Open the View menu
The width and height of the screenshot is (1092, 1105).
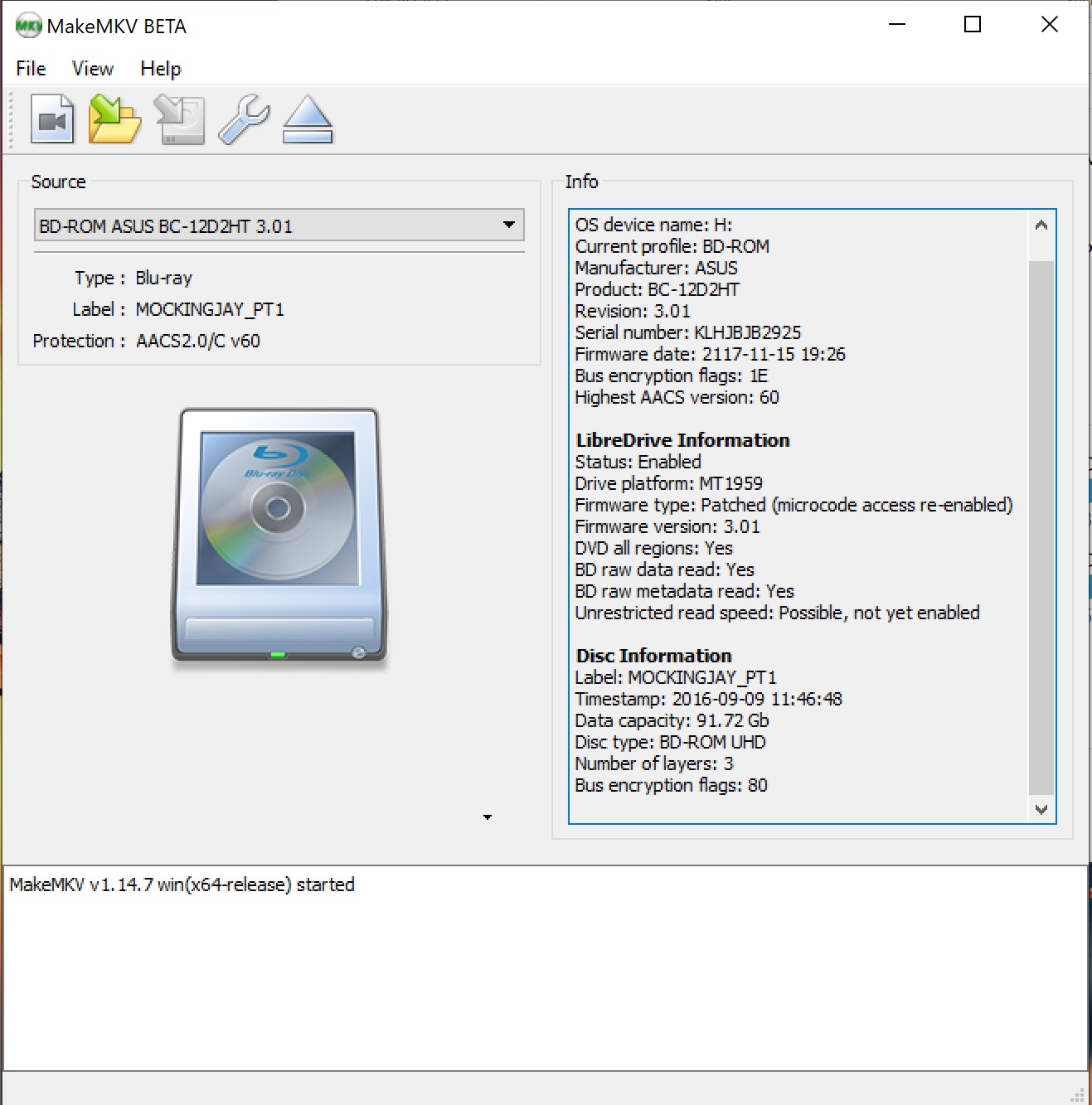(92, 69)
